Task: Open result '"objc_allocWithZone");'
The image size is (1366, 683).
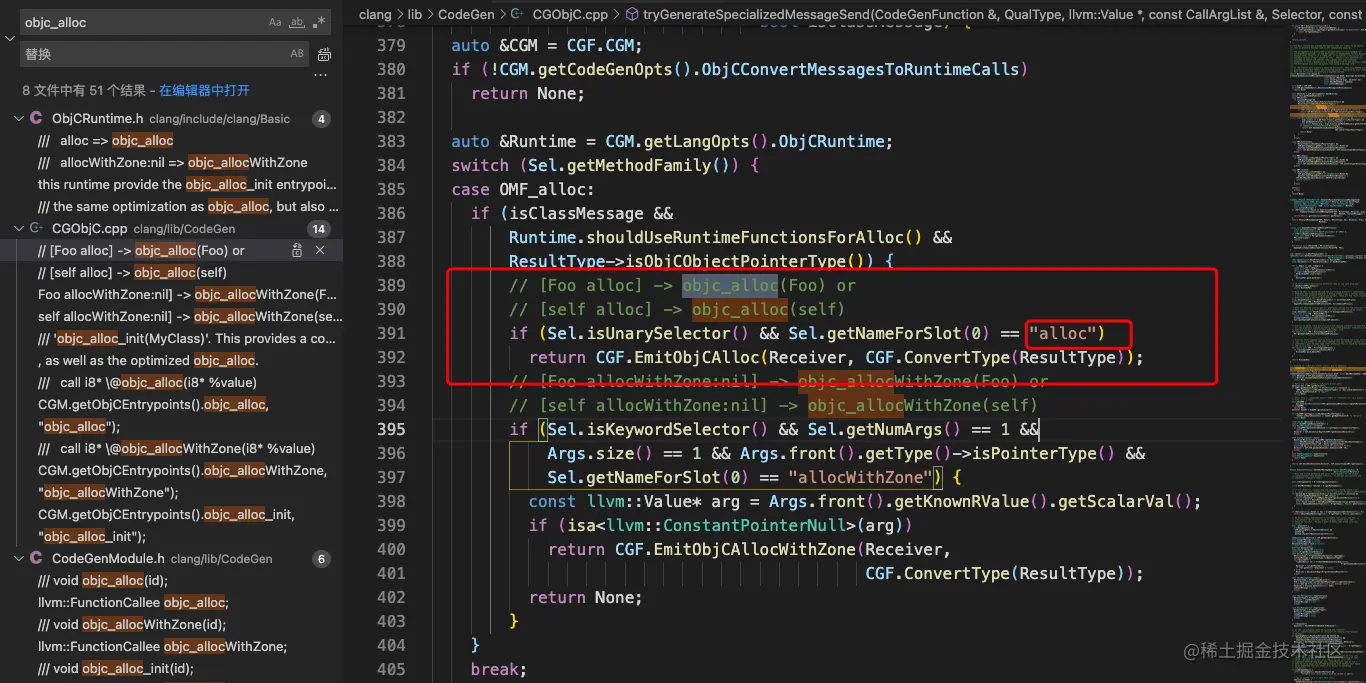Action: (x=108, y=492)
